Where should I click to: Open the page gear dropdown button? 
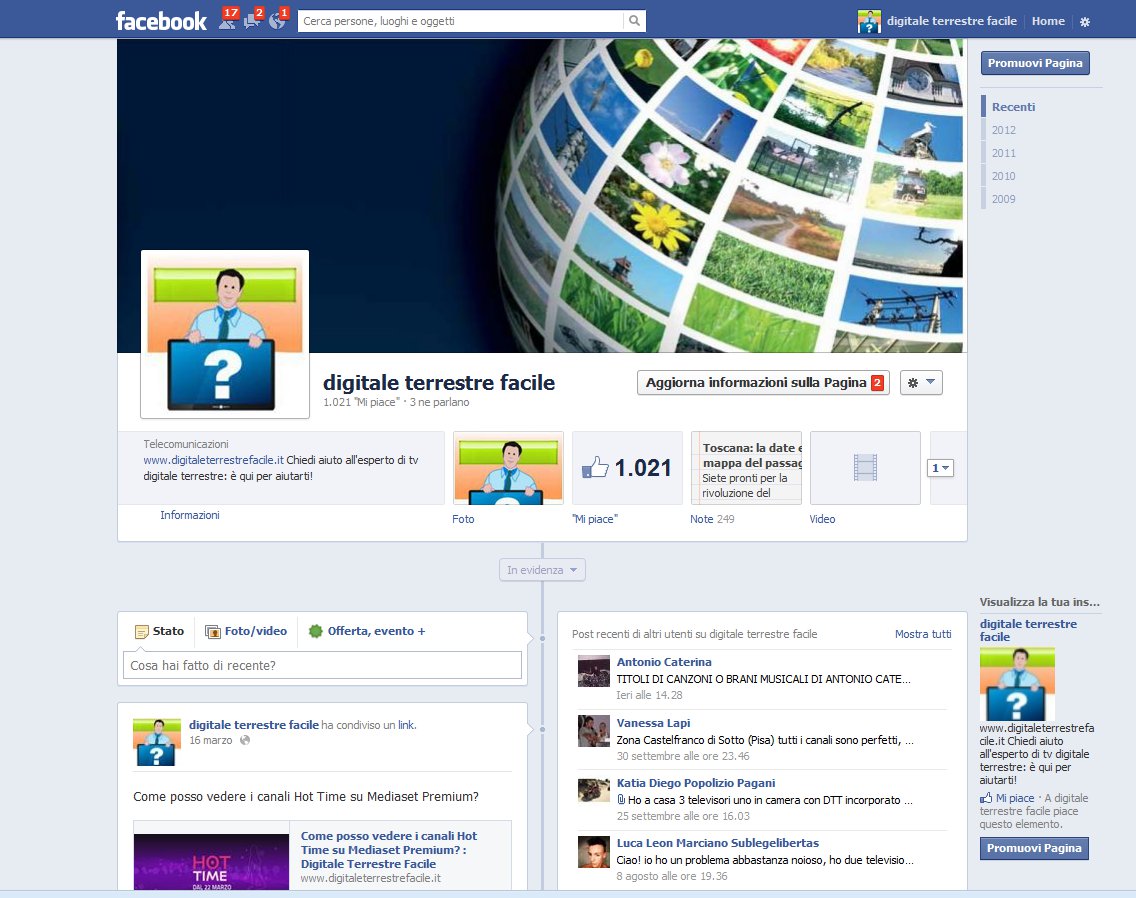(x=921, y=383)
